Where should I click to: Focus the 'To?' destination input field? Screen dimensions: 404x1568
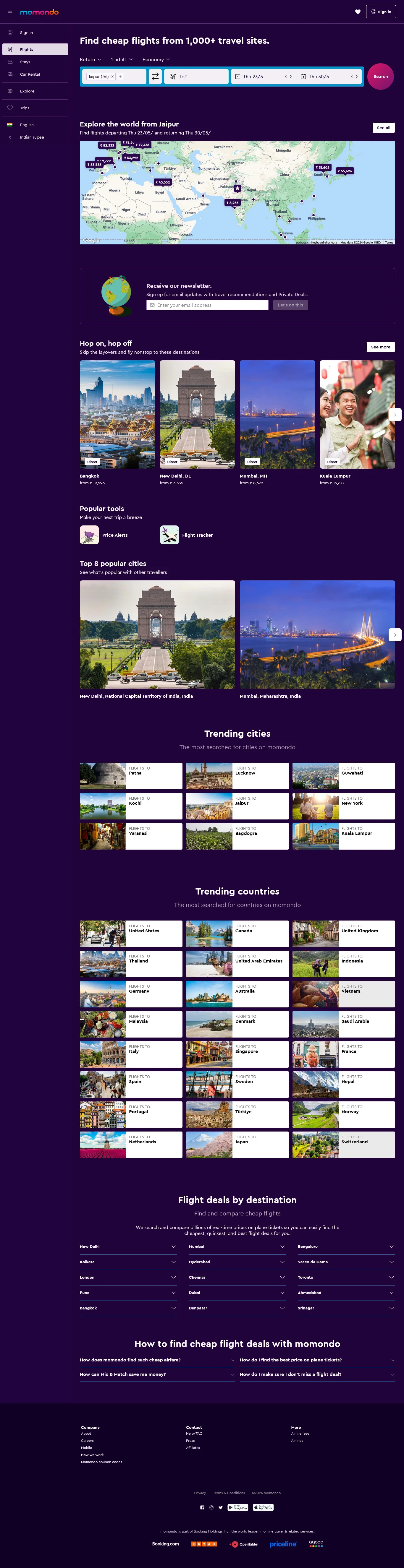197,77
